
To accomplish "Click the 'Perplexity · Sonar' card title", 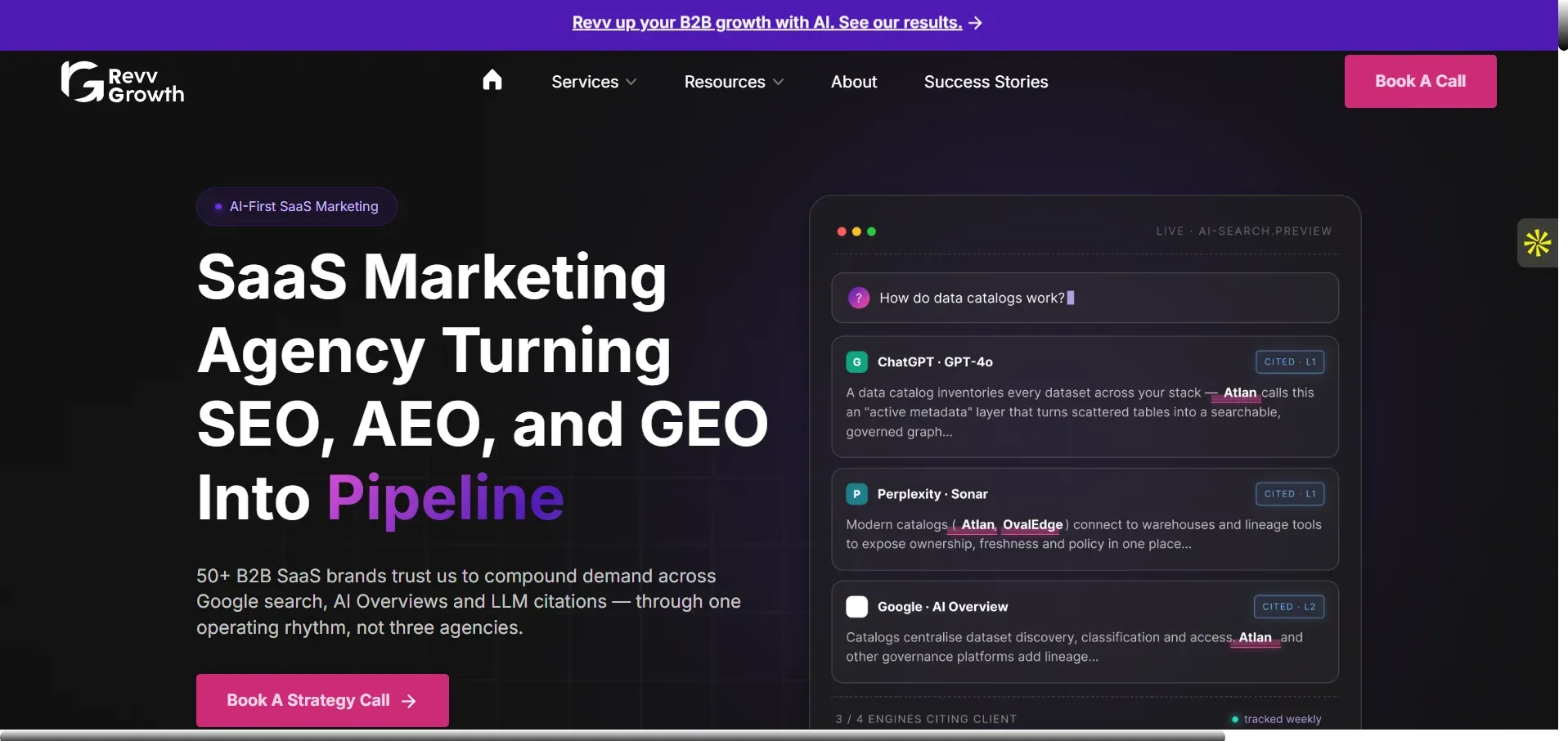I will click(x=932, y=494).
